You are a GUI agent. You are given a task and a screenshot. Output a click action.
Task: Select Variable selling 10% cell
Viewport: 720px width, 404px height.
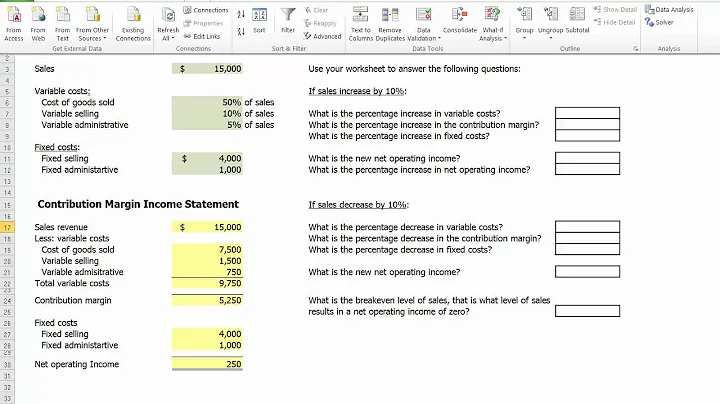(x=207, y=113)
